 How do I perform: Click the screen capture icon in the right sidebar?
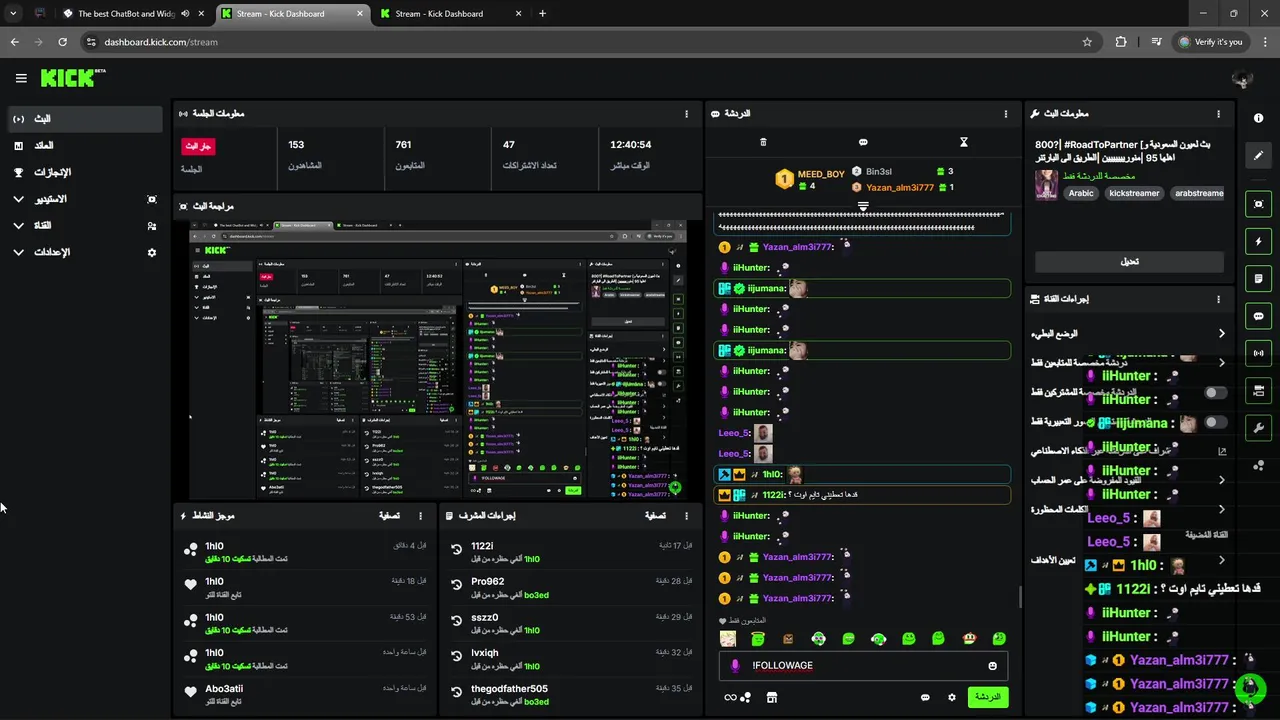(1258, 204)
